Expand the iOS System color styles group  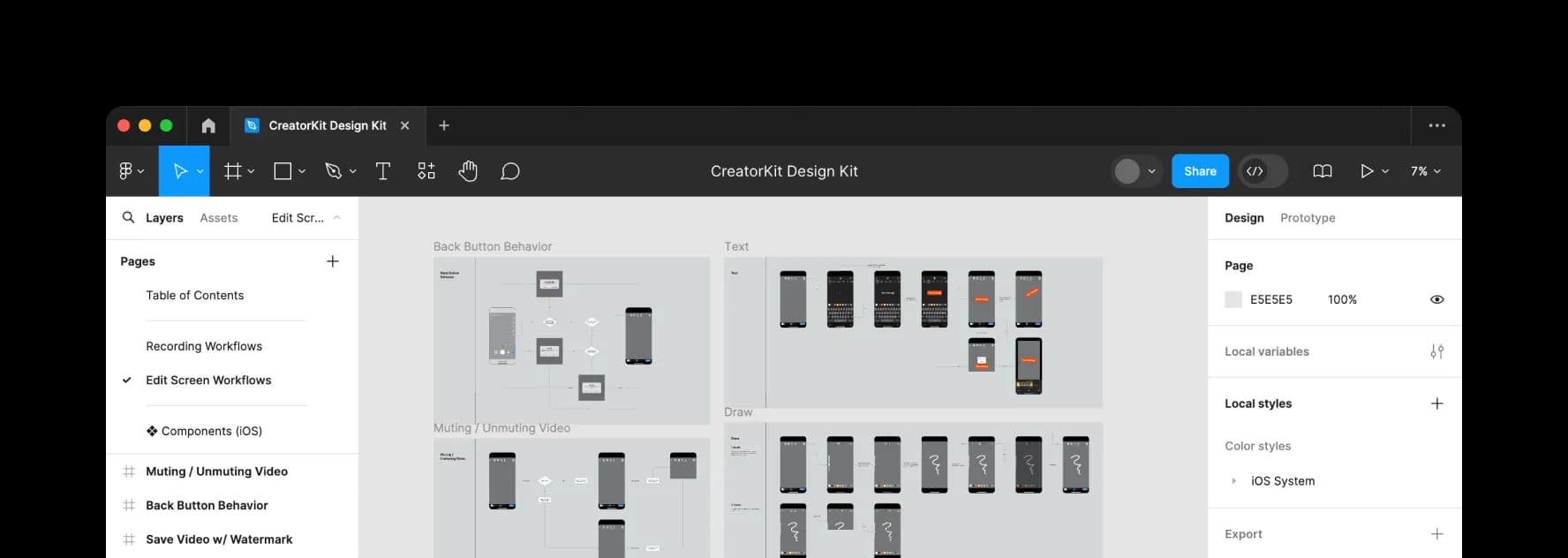[x=1234, y=481]
